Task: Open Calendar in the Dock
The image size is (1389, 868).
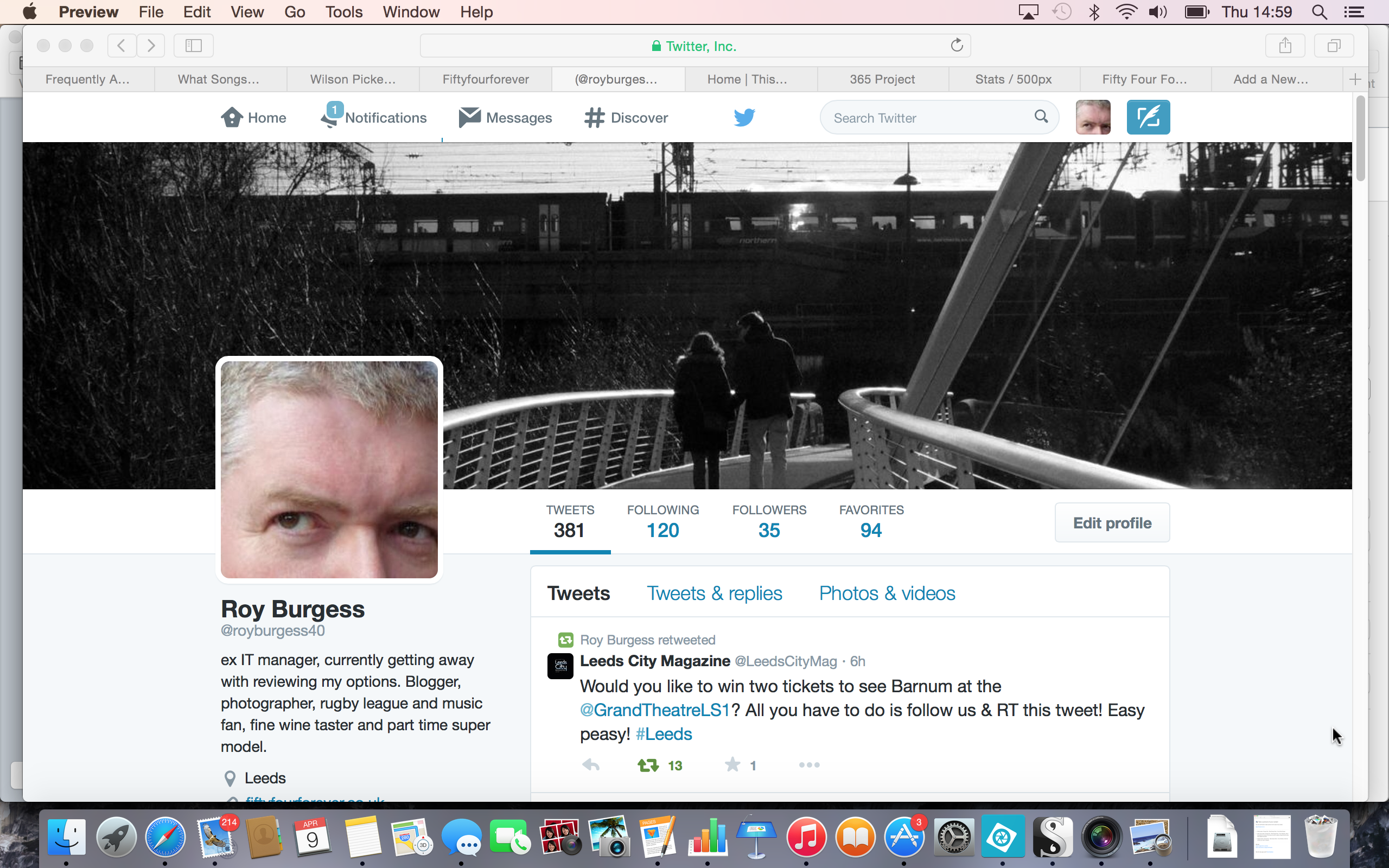Action: [x=312, y=837]
